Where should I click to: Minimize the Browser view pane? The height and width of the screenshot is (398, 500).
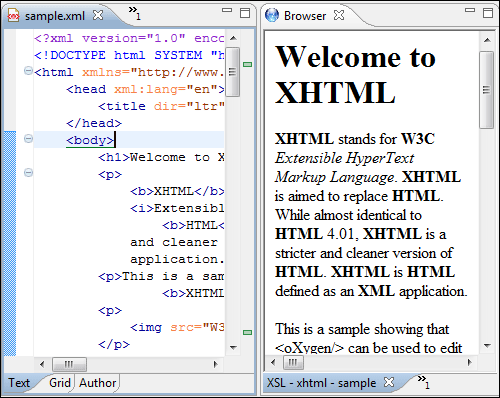tap(470, 10)
